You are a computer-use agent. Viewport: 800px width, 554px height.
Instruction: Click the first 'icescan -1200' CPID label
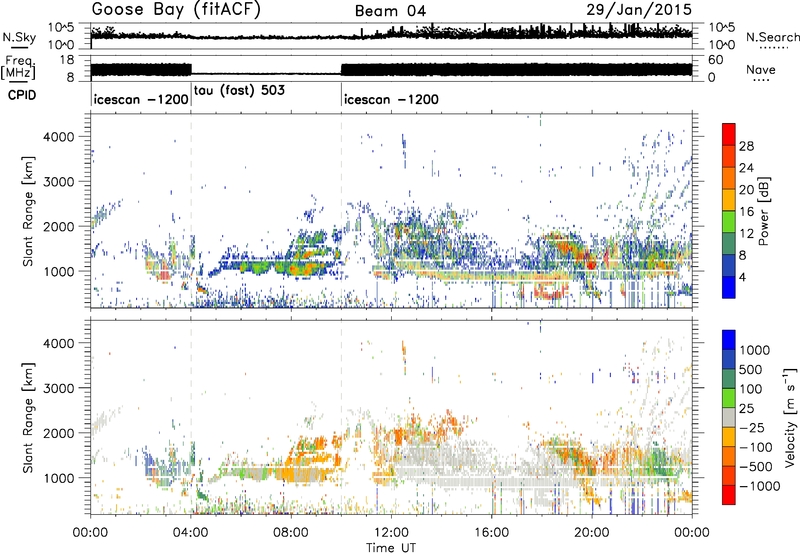(141, 99)
